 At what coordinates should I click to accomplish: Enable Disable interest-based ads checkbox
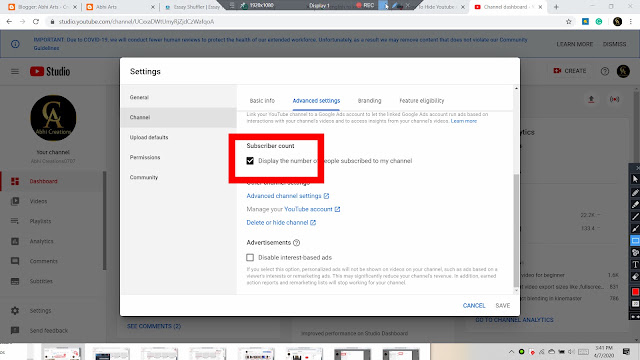pos(250,258)
